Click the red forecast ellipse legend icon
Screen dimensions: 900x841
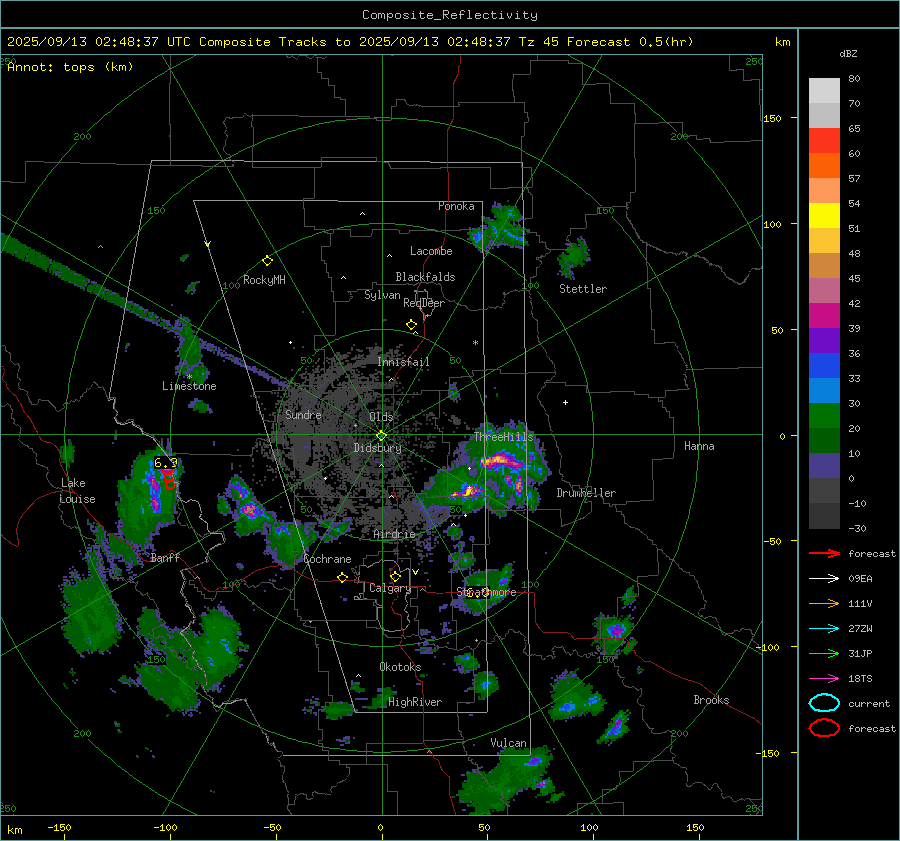click(824, 728)
